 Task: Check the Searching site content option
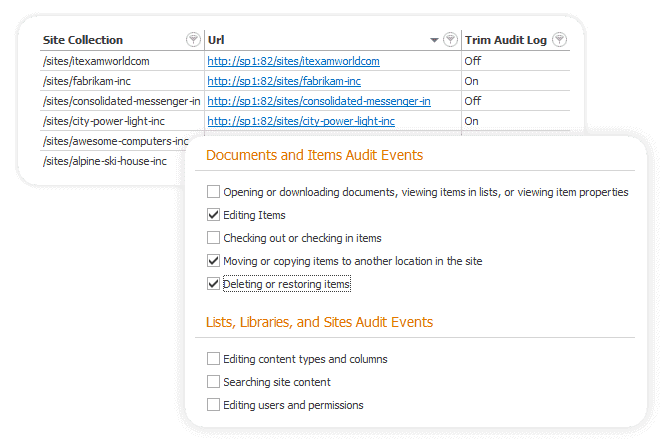[213, 381]
